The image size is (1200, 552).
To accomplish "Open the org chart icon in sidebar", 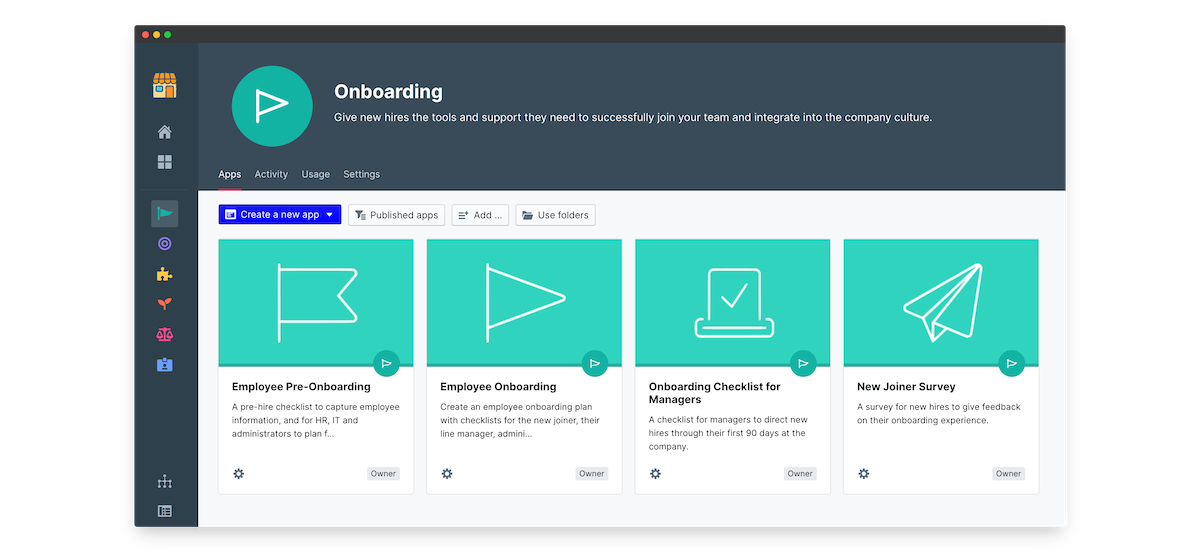I will 165,482.
